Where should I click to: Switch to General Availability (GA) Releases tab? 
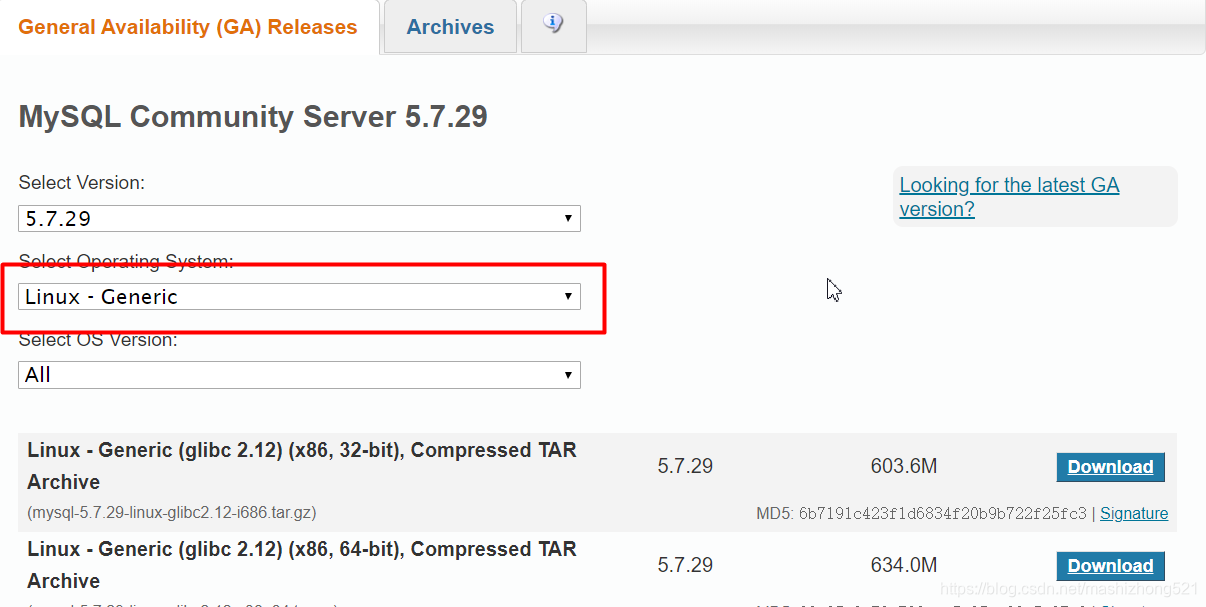pyautogui.click(x=188, y=27)
